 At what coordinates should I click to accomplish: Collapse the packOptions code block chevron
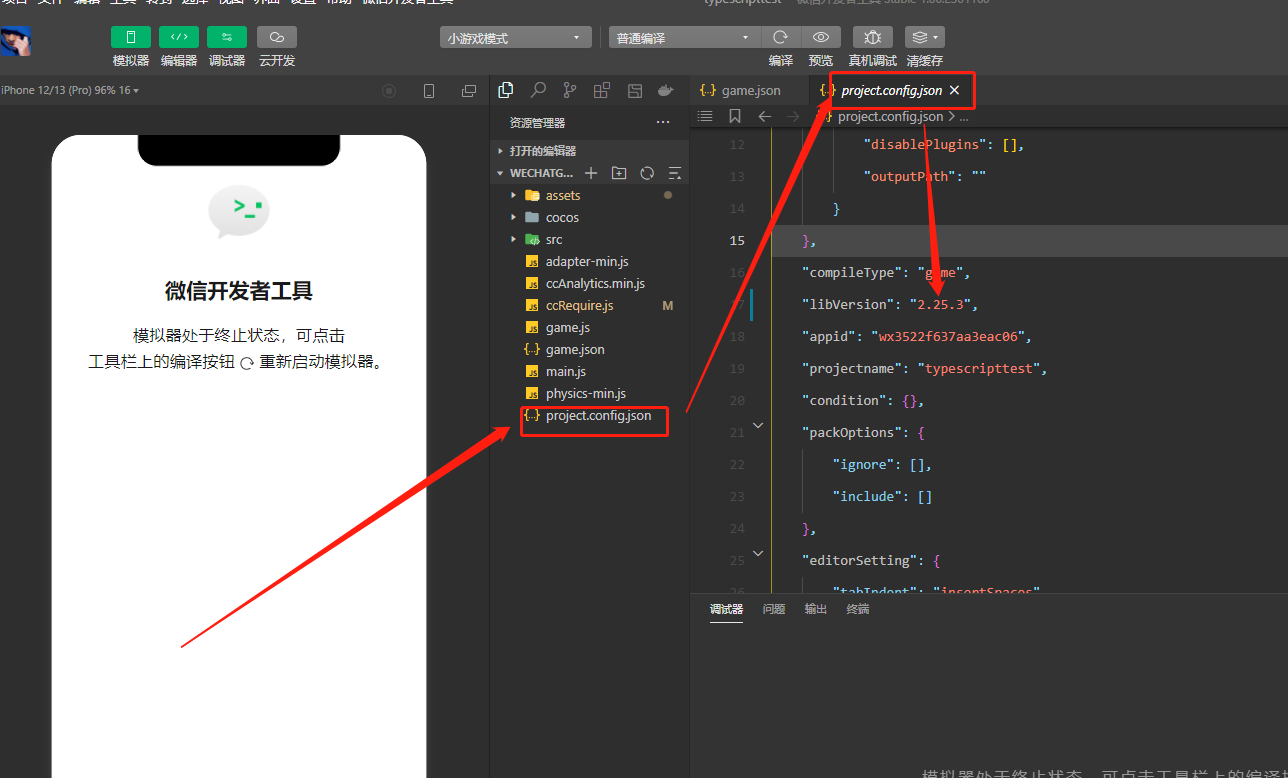tap(758, 425)
